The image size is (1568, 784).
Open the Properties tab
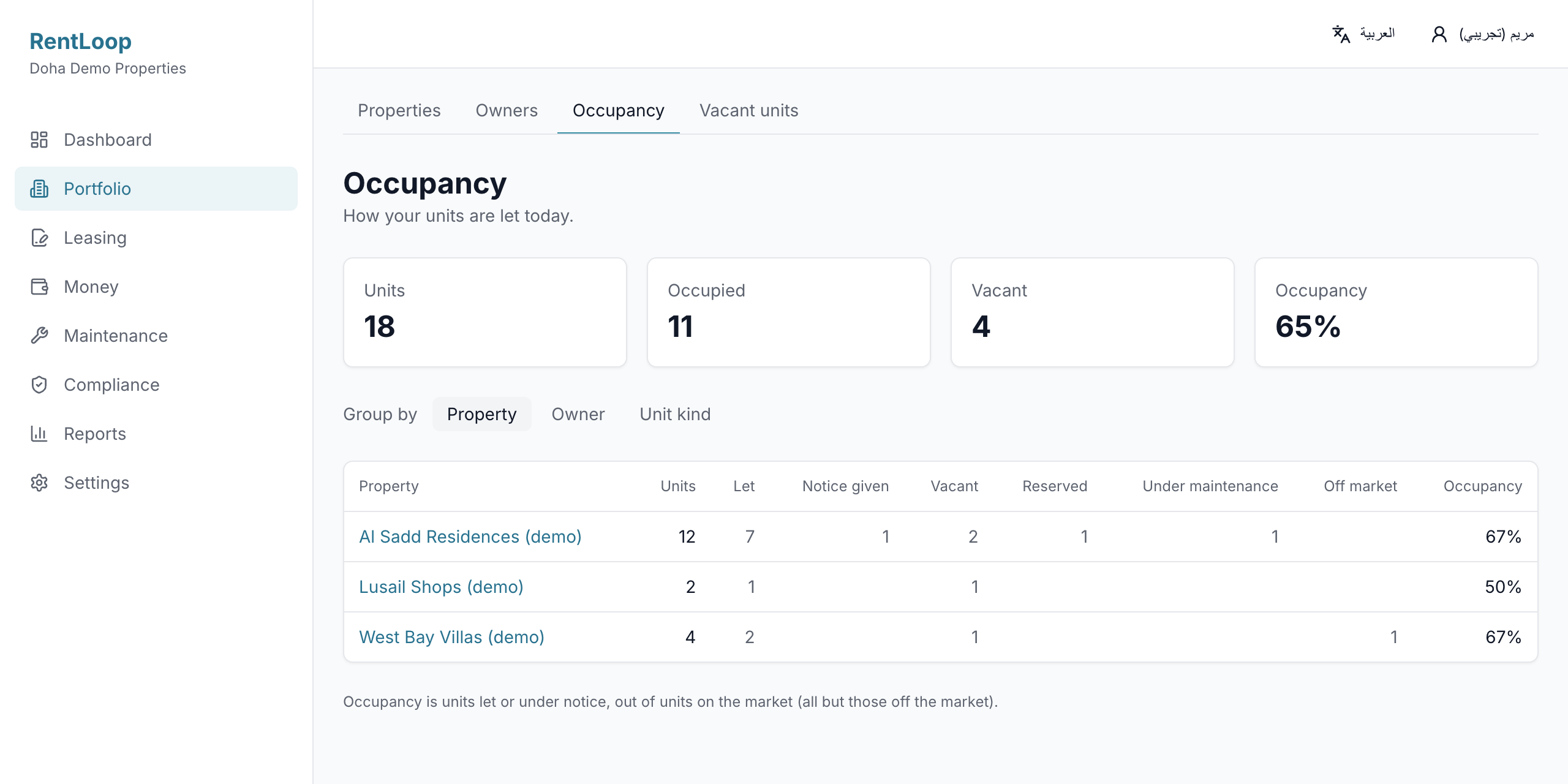[x=399, y=110]
